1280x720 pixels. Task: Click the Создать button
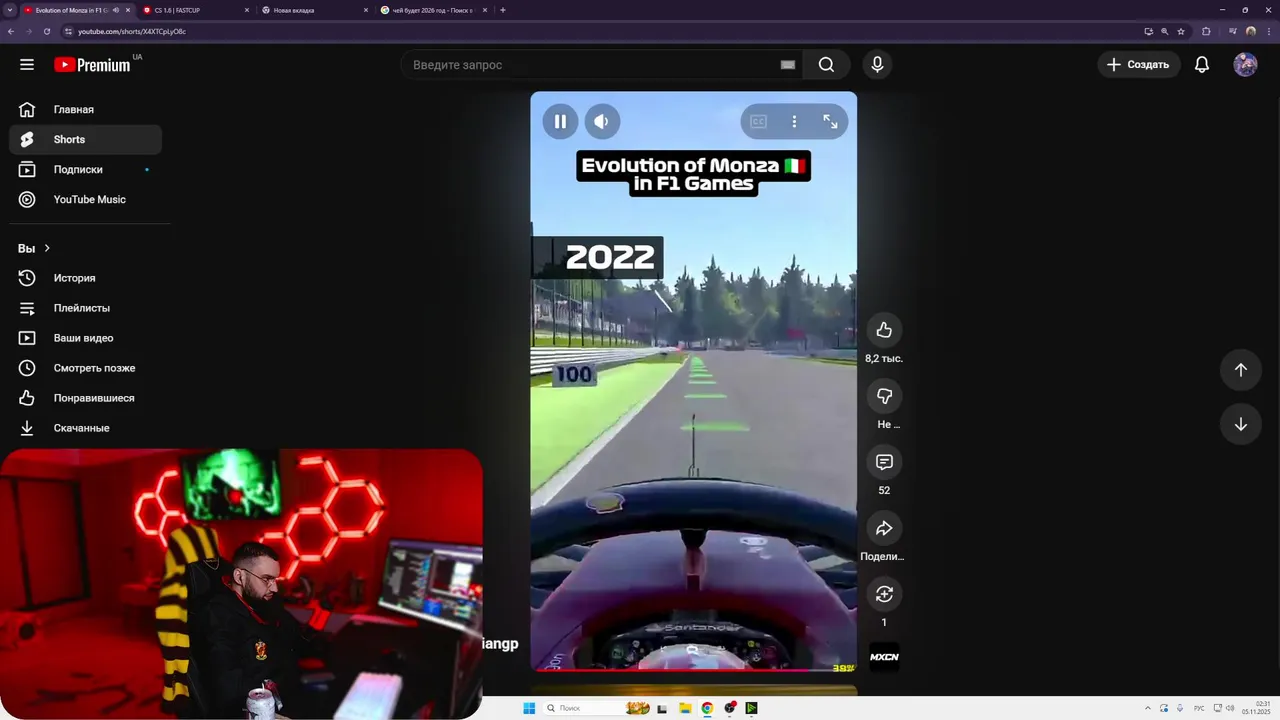click(x=1139, y=65)
